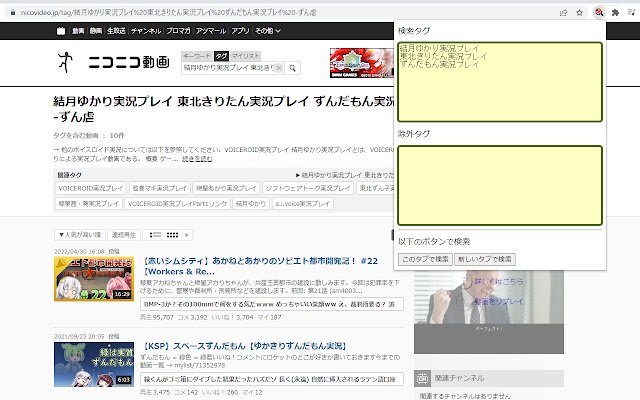Image resolution: width=640 pixels, height=400 pixels.
Task: Select the マイリスト search tab
Action: pos(245,56)
